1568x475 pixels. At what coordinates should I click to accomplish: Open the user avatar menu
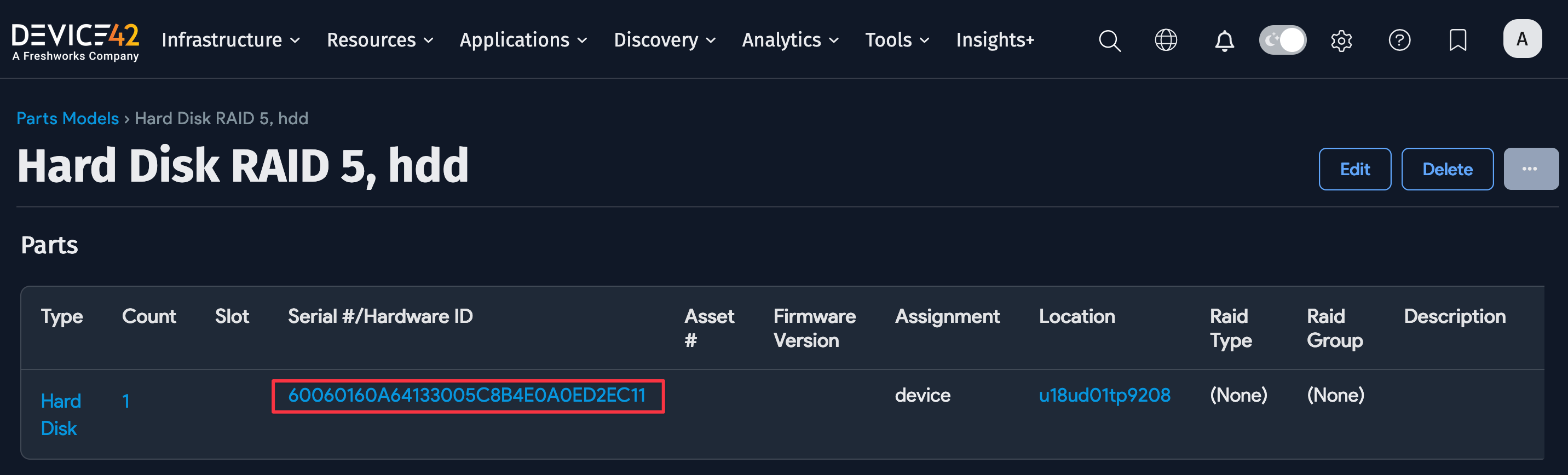coord(1522,39)
